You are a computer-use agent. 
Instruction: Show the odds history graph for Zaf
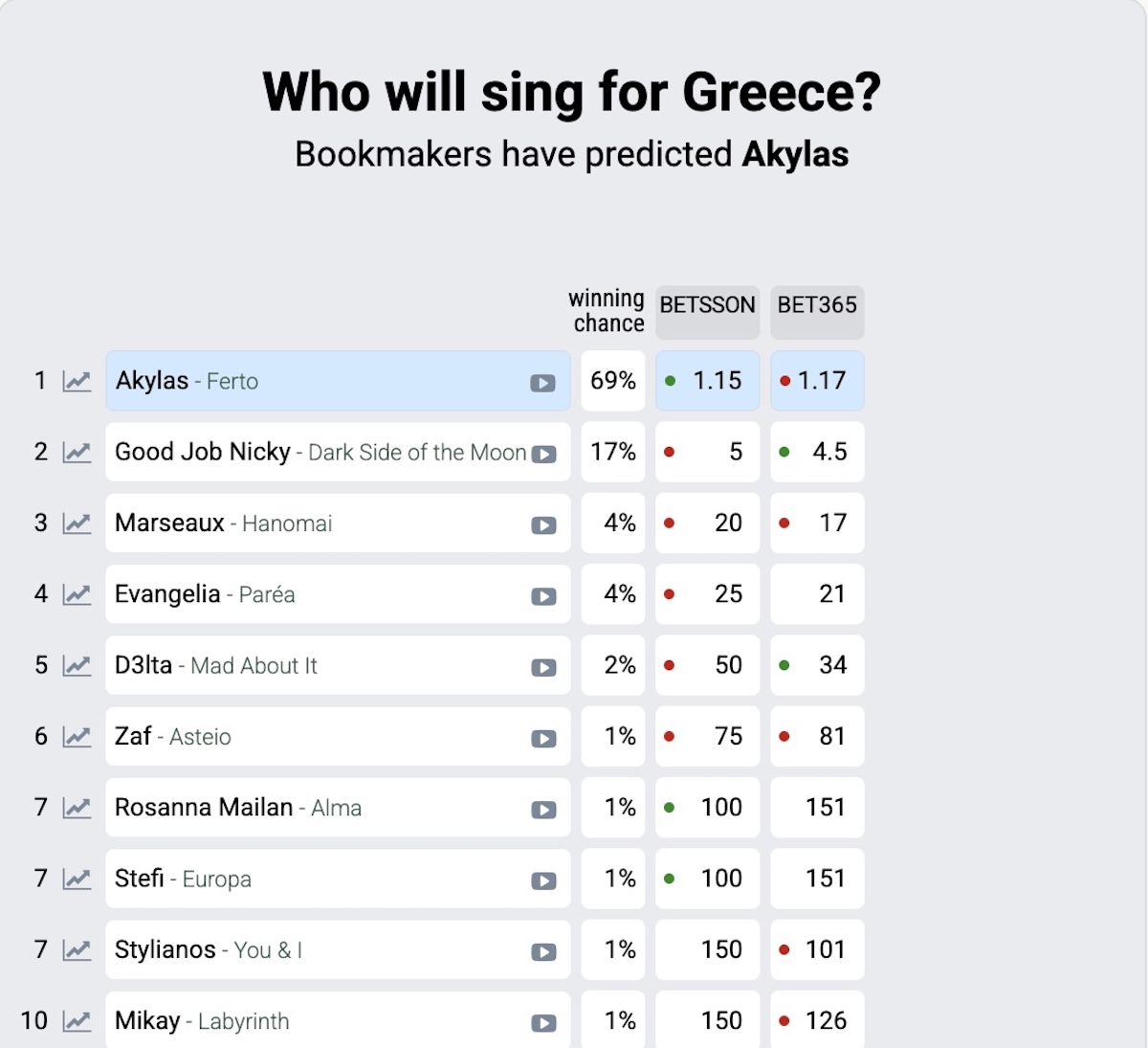(77, 737)
